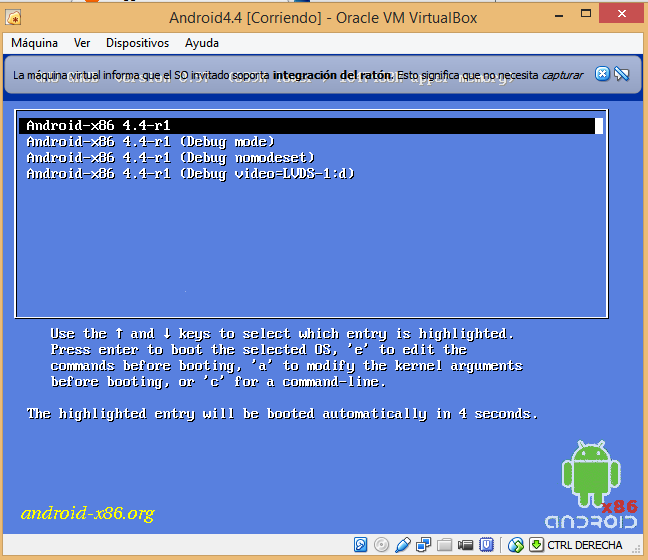Open the Ver menu

click(82, 43)
